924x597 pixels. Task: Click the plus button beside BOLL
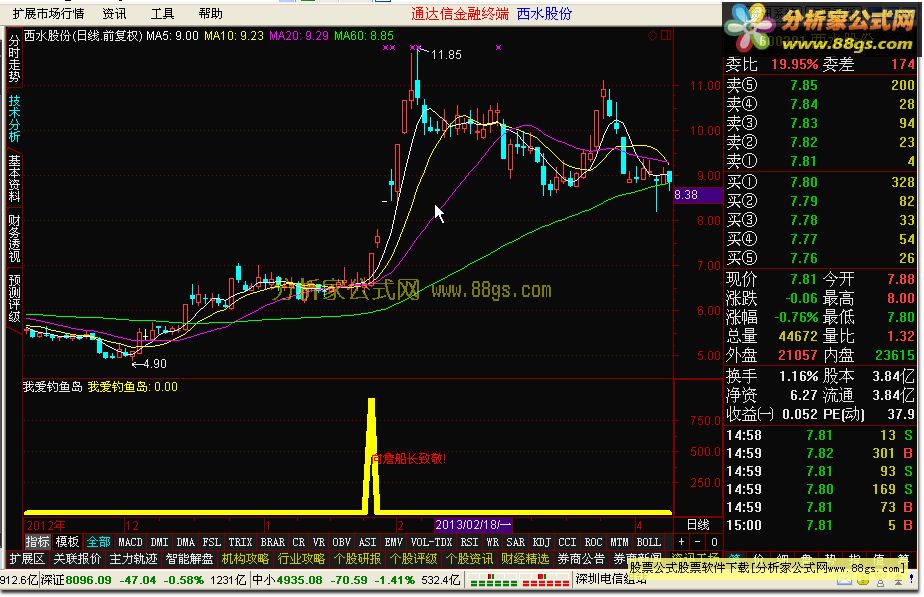click(681, 542)
